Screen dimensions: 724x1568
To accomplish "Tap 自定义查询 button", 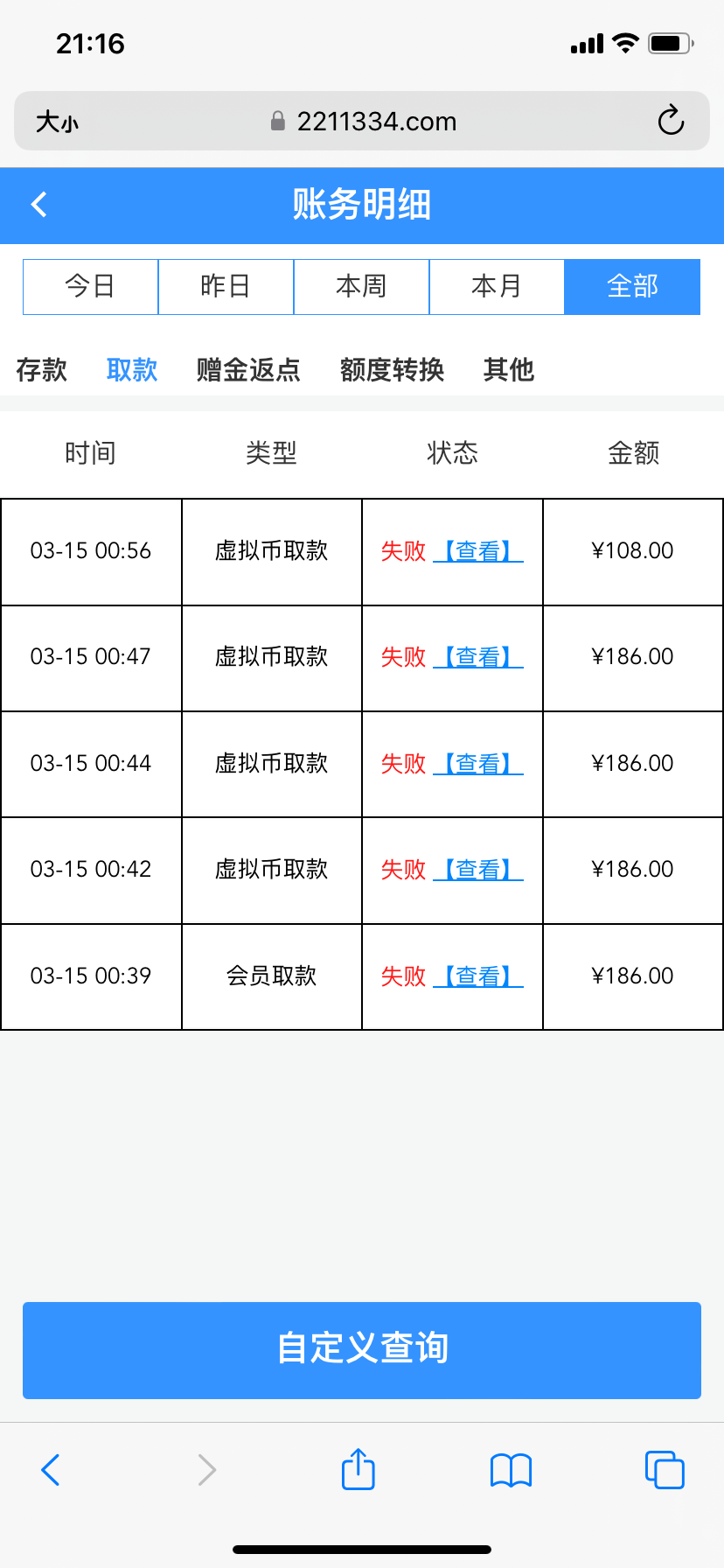I will (362, 1349).
